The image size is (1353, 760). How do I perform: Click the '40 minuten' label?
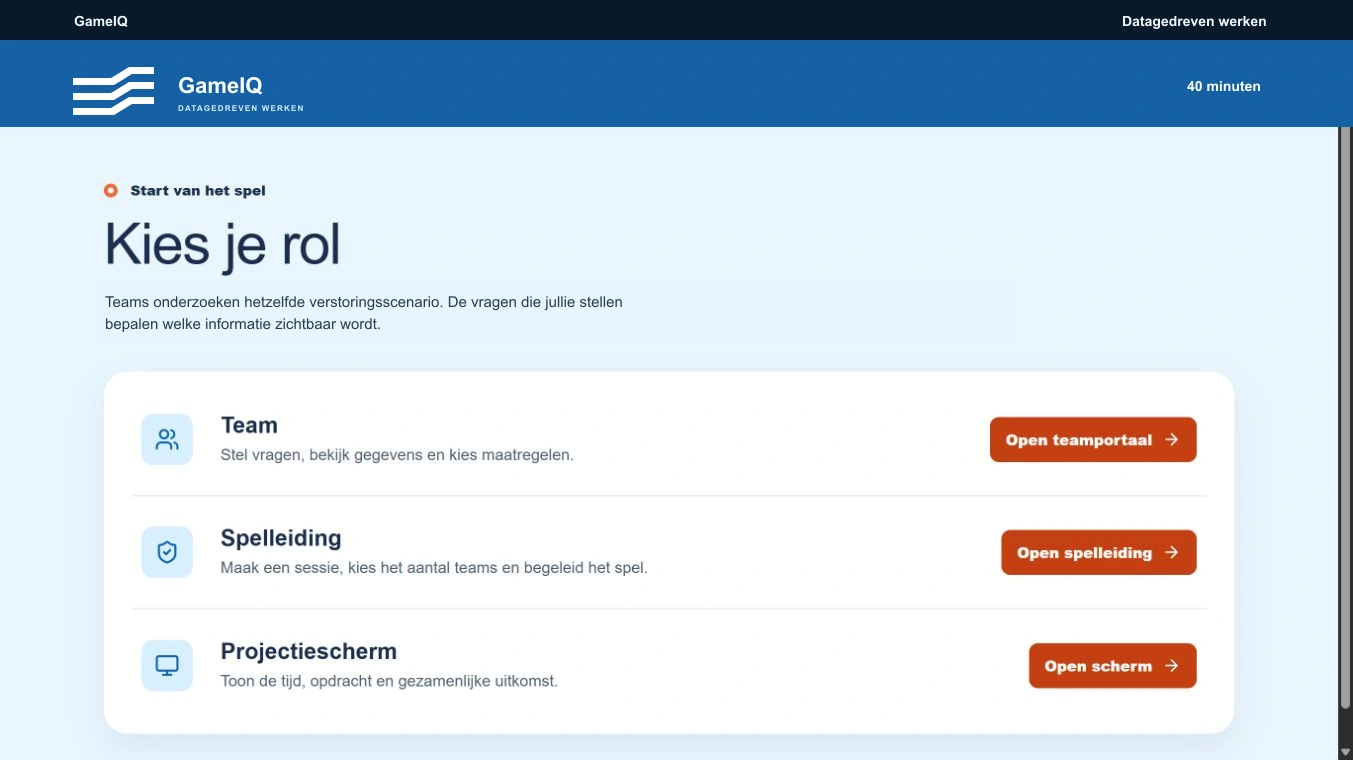(1224, 87)
